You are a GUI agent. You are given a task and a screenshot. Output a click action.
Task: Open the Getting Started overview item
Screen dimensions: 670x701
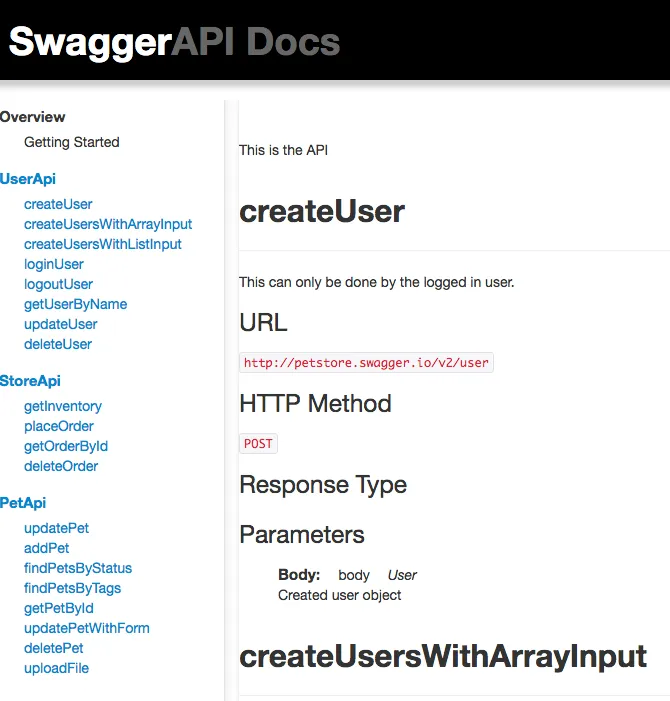[72, 142]
